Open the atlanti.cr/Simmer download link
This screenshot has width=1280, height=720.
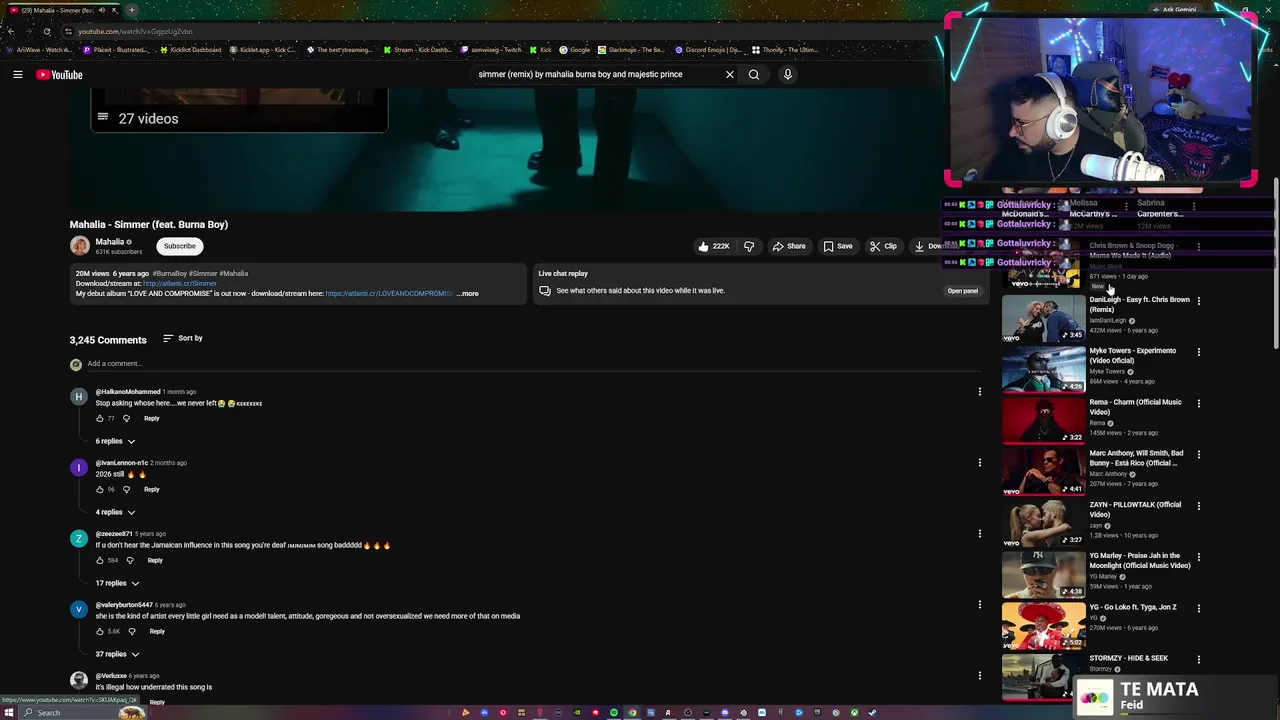[179, 283]
